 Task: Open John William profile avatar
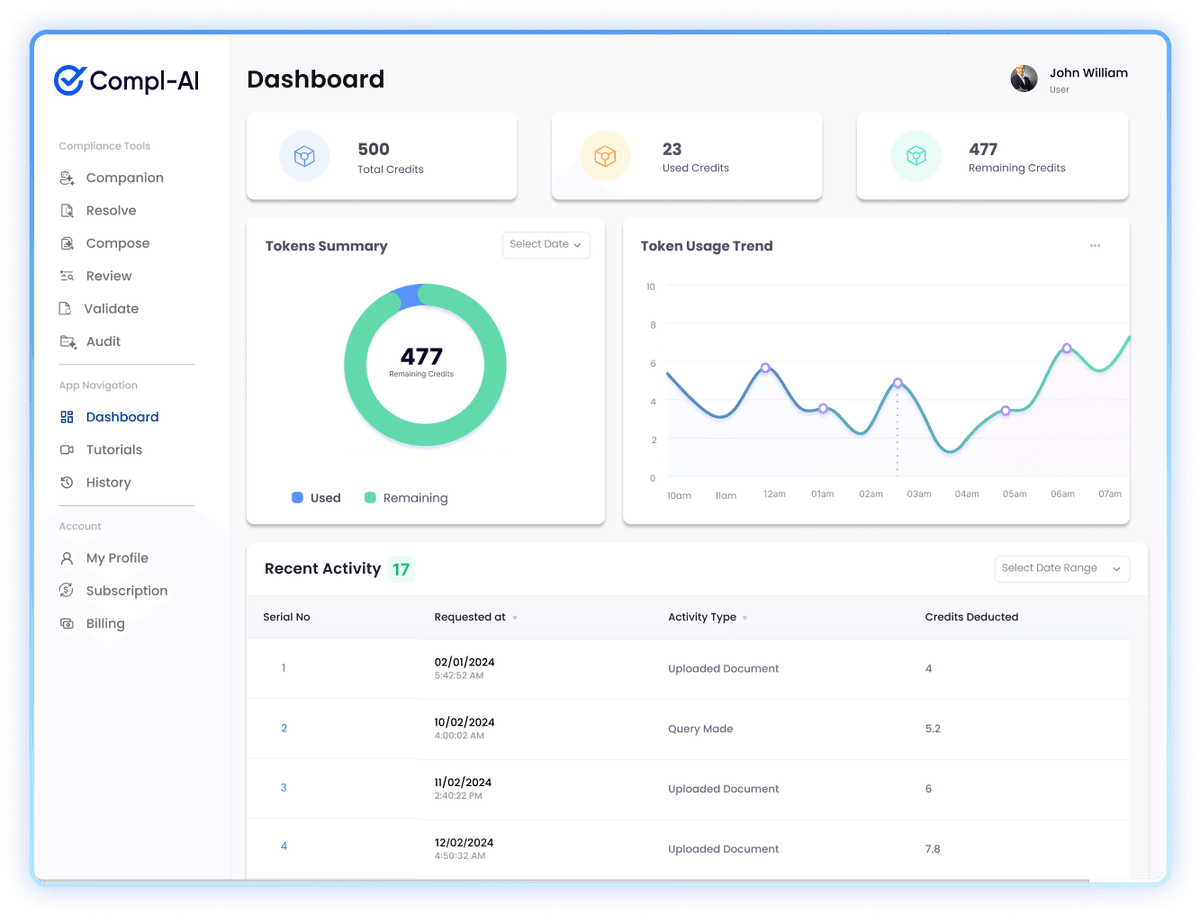click(x=1023, y=79)
